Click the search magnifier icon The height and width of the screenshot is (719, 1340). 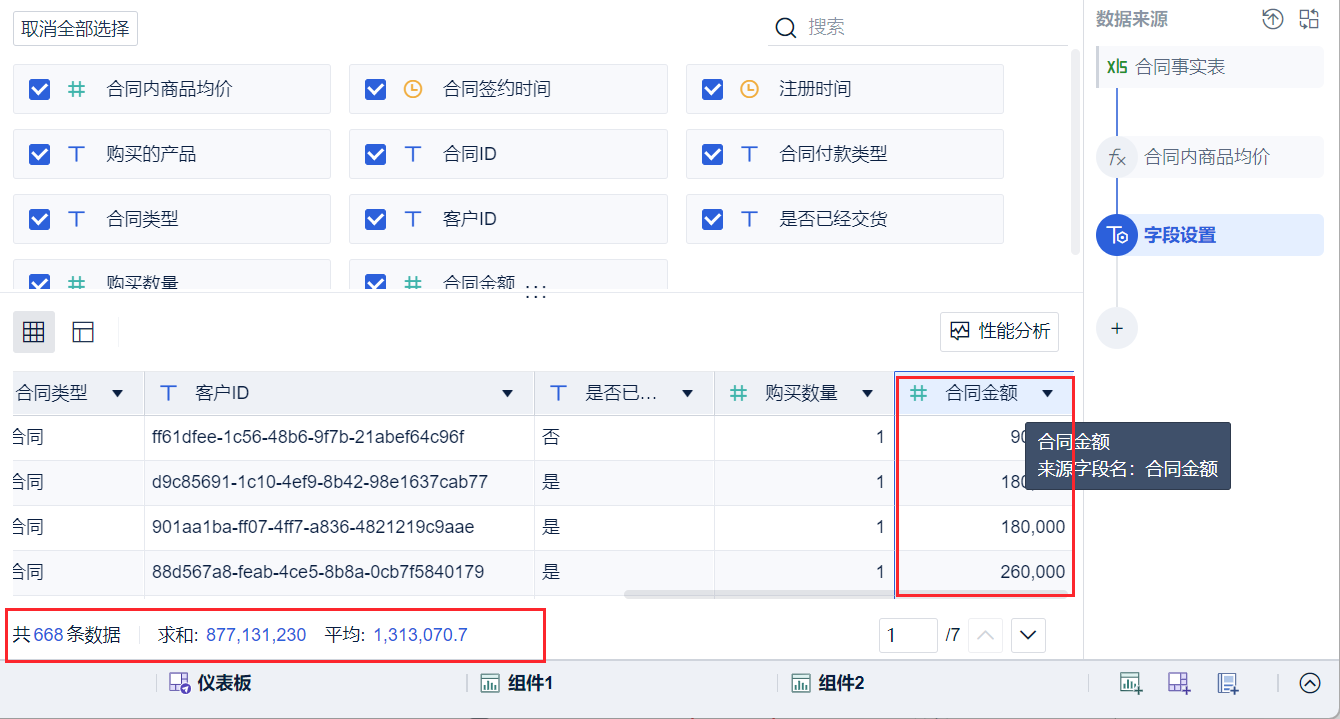787,27
